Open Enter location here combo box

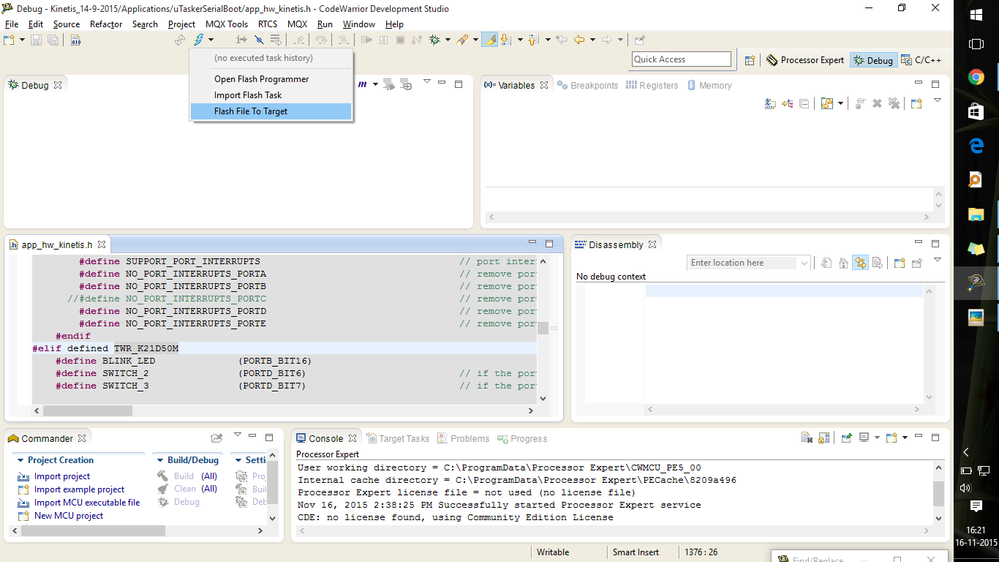pyautogui.click(x=749, y=263)
